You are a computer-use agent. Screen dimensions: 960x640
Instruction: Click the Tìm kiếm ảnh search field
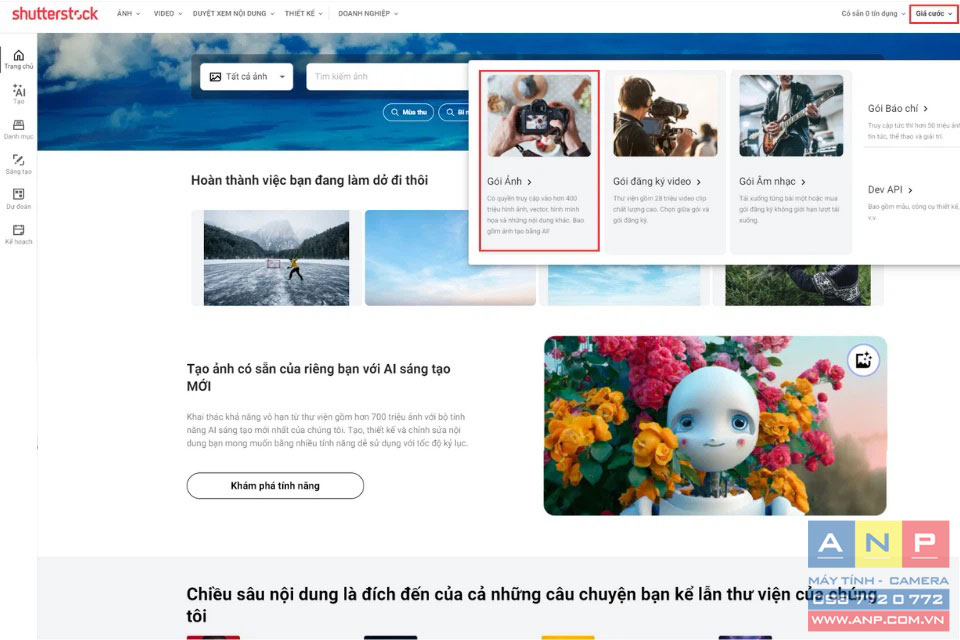point(388,77)
